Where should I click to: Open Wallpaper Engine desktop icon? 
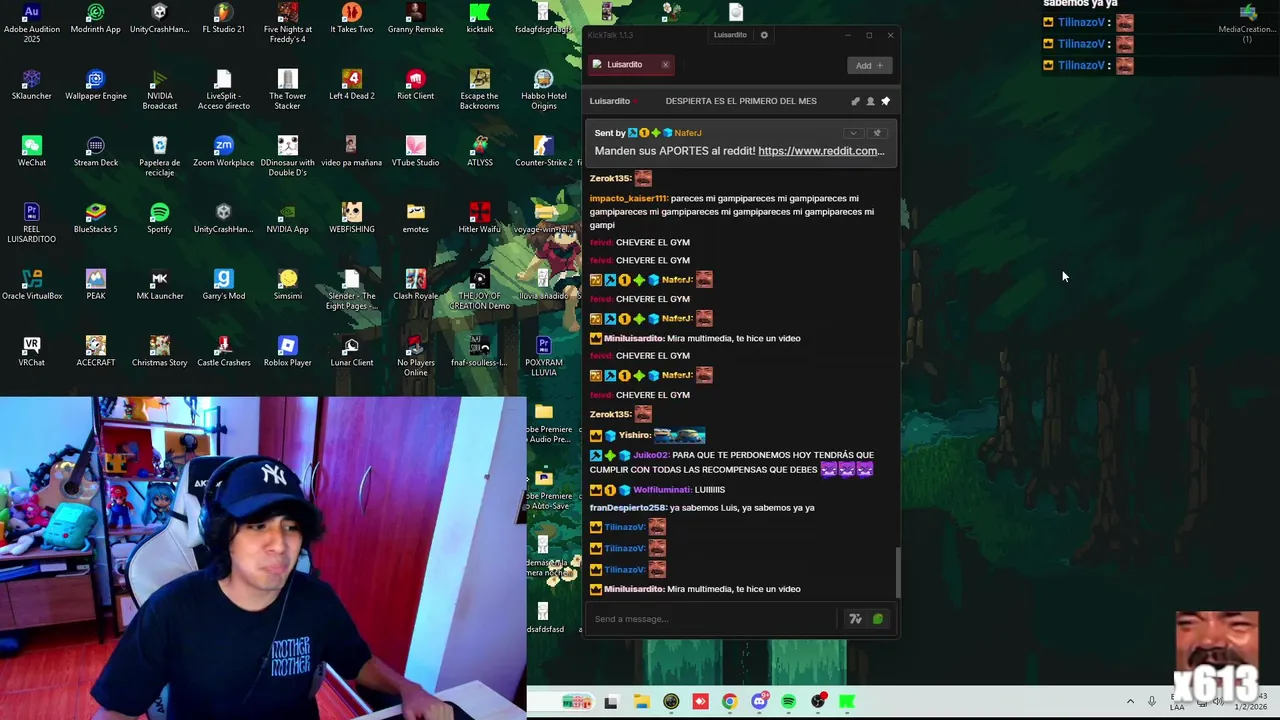pyautogui.click(x=95, y=85)
